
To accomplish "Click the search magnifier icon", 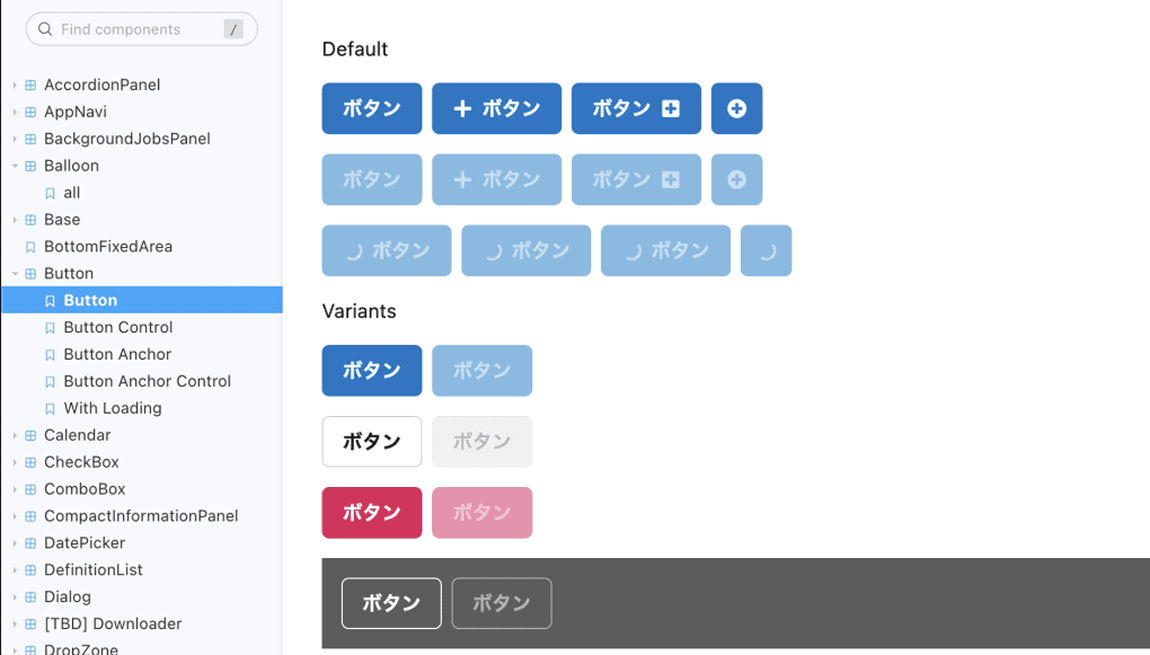I will 45,30.
